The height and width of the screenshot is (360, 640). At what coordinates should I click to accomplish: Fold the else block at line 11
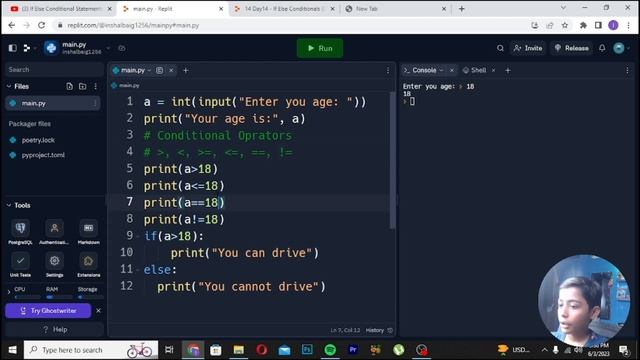pyautogui.click(x=138, y=270)
